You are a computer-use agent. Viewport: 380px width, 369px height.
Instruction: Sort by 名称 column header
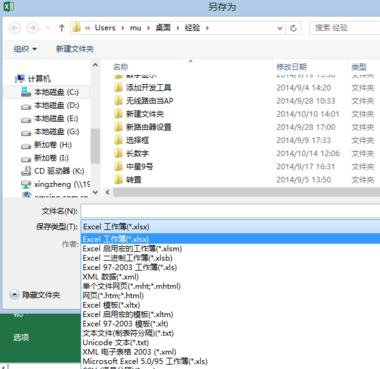[121, 67]
